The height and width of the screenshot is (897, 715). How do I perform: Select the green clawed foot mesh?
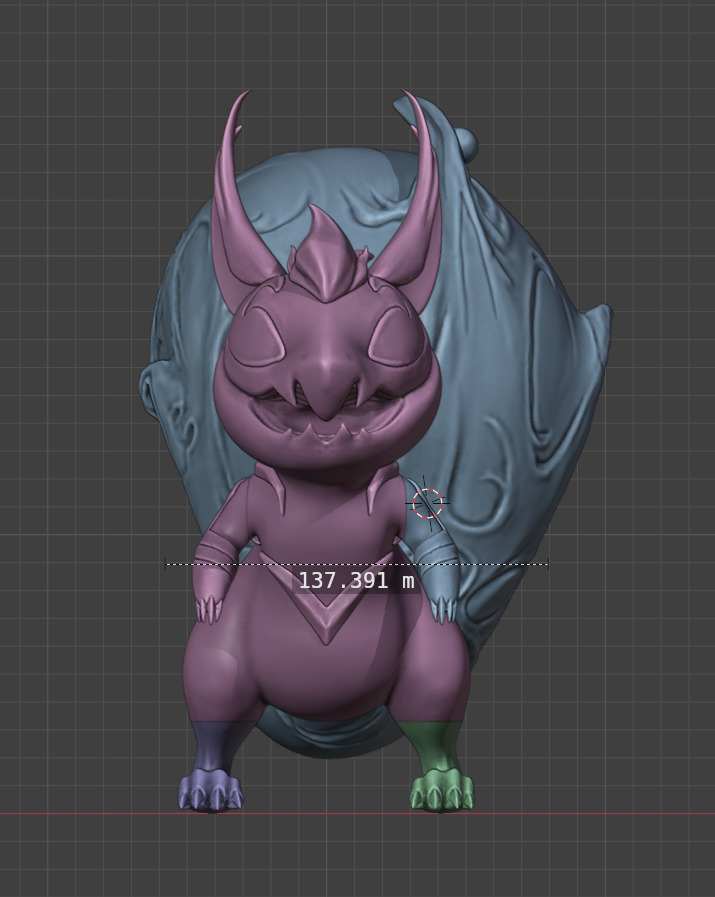[x=441, y=767]
